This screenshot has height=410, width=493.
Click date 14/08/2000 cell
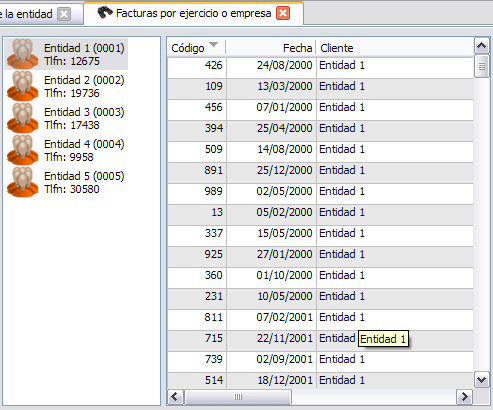pyautogui.click(x=271, y=152)
